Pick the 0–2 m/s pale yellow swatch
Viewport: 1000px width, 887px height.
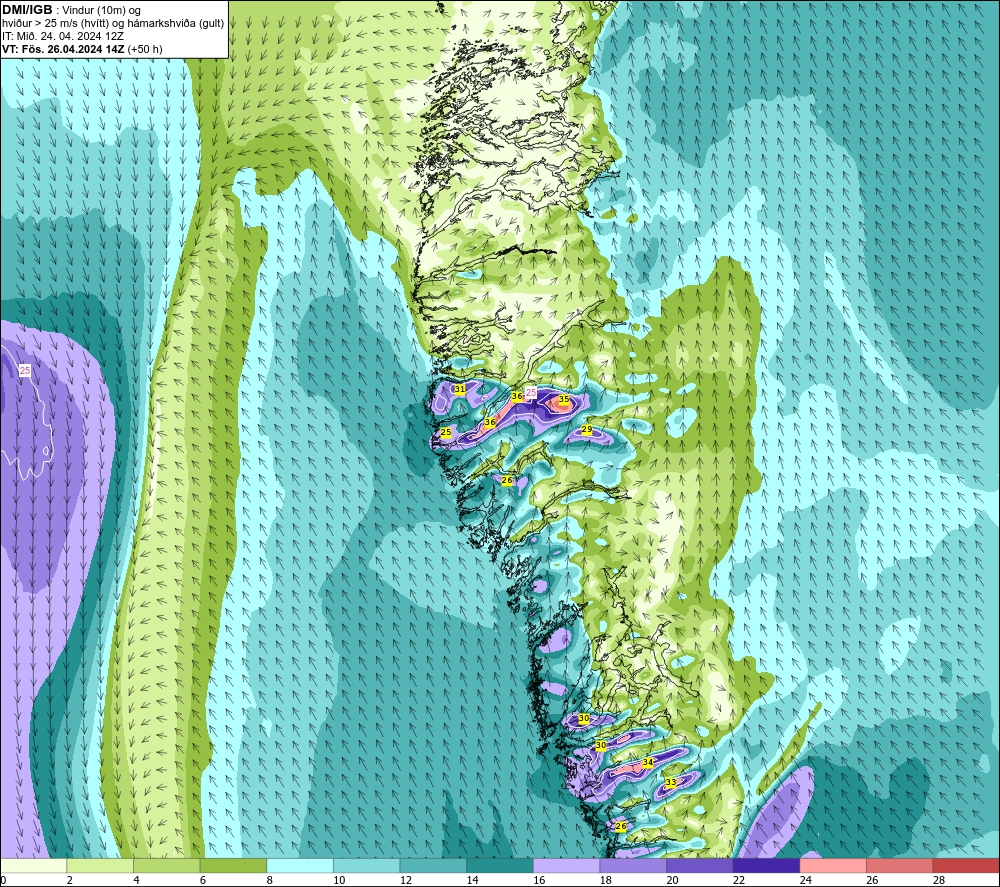[33, 865]
